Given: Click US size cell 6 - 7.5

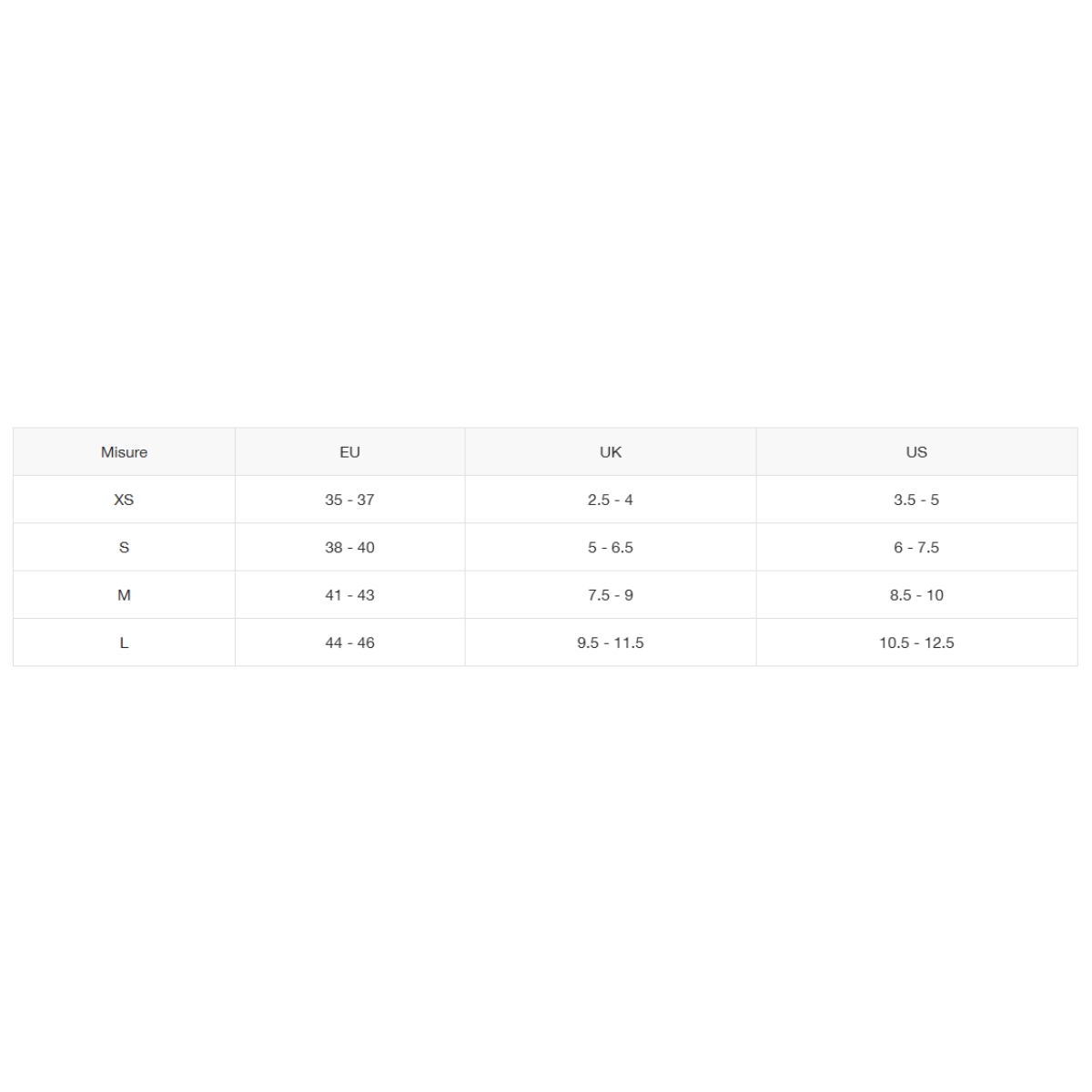Looking at the screenshot, I should tap(916, 548).
